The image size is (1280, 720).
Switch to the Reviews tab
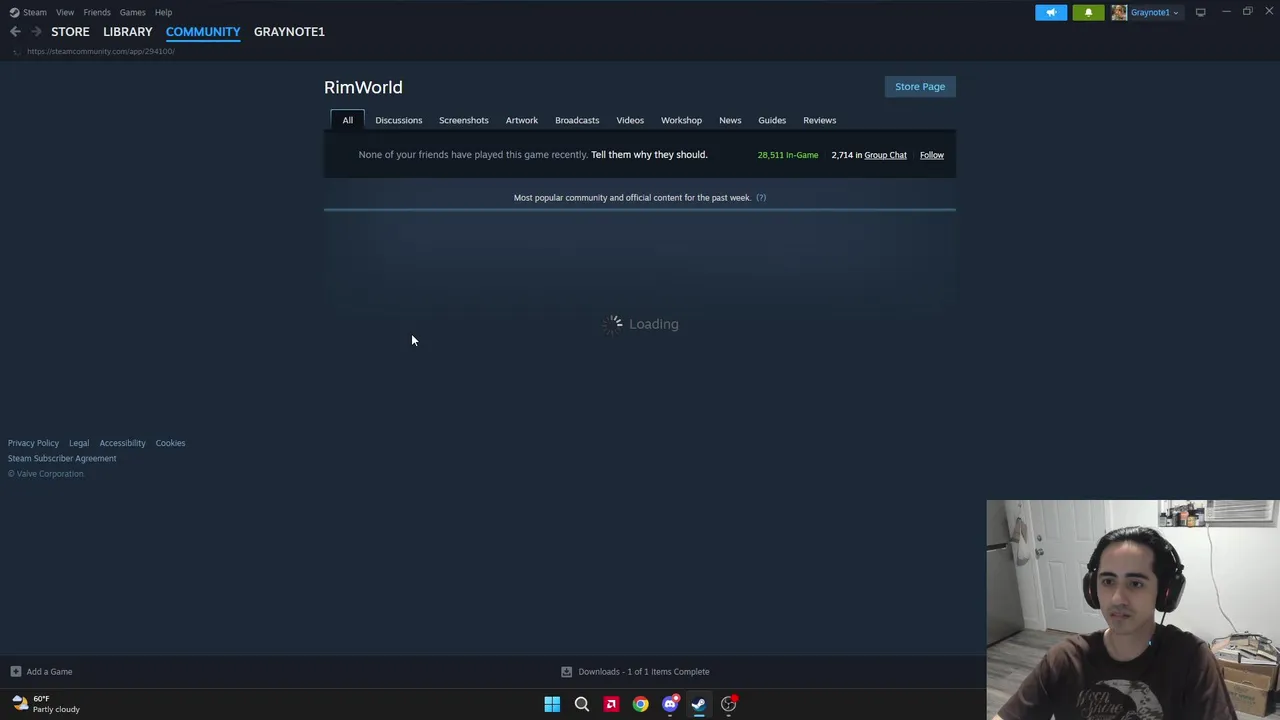[x=820, y=120]
